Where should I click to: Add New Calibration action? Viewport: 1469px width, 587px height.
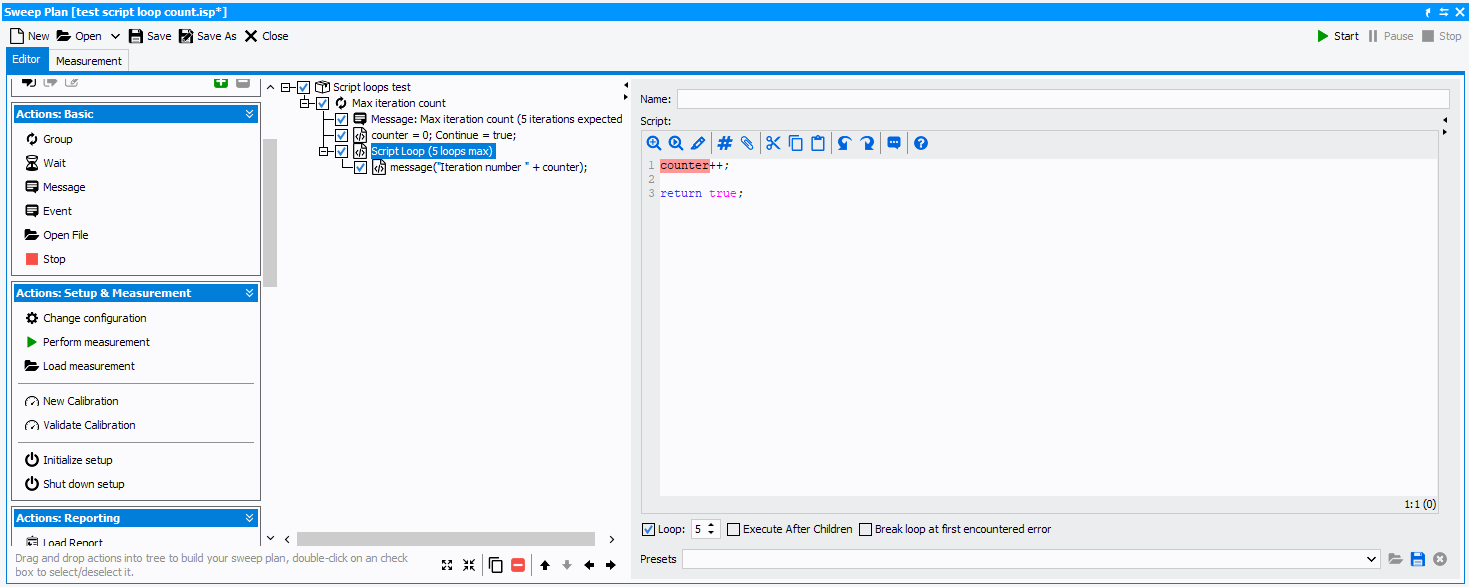pos(71,401)
